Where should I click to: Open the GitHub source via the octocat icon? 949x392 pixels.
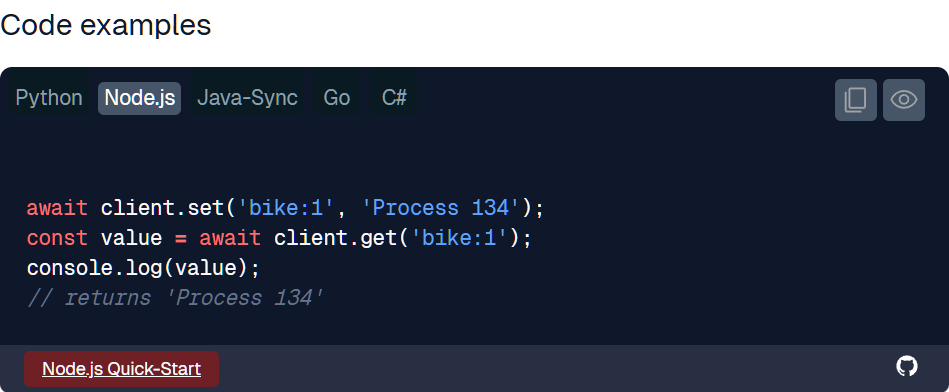click(x=907, y=366)
